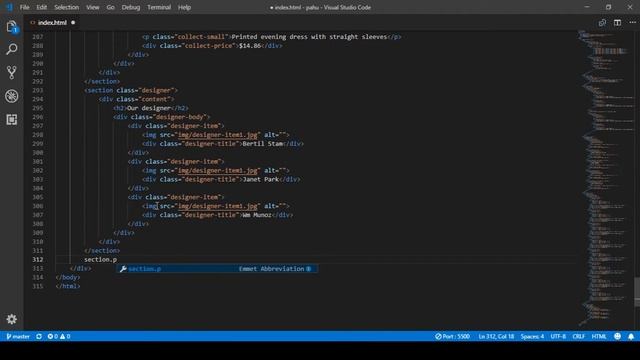The width and height of the screenshot is (640, 360).
Task: Click the Ln 312, Col 18 indicator
Action: point(496,336)
